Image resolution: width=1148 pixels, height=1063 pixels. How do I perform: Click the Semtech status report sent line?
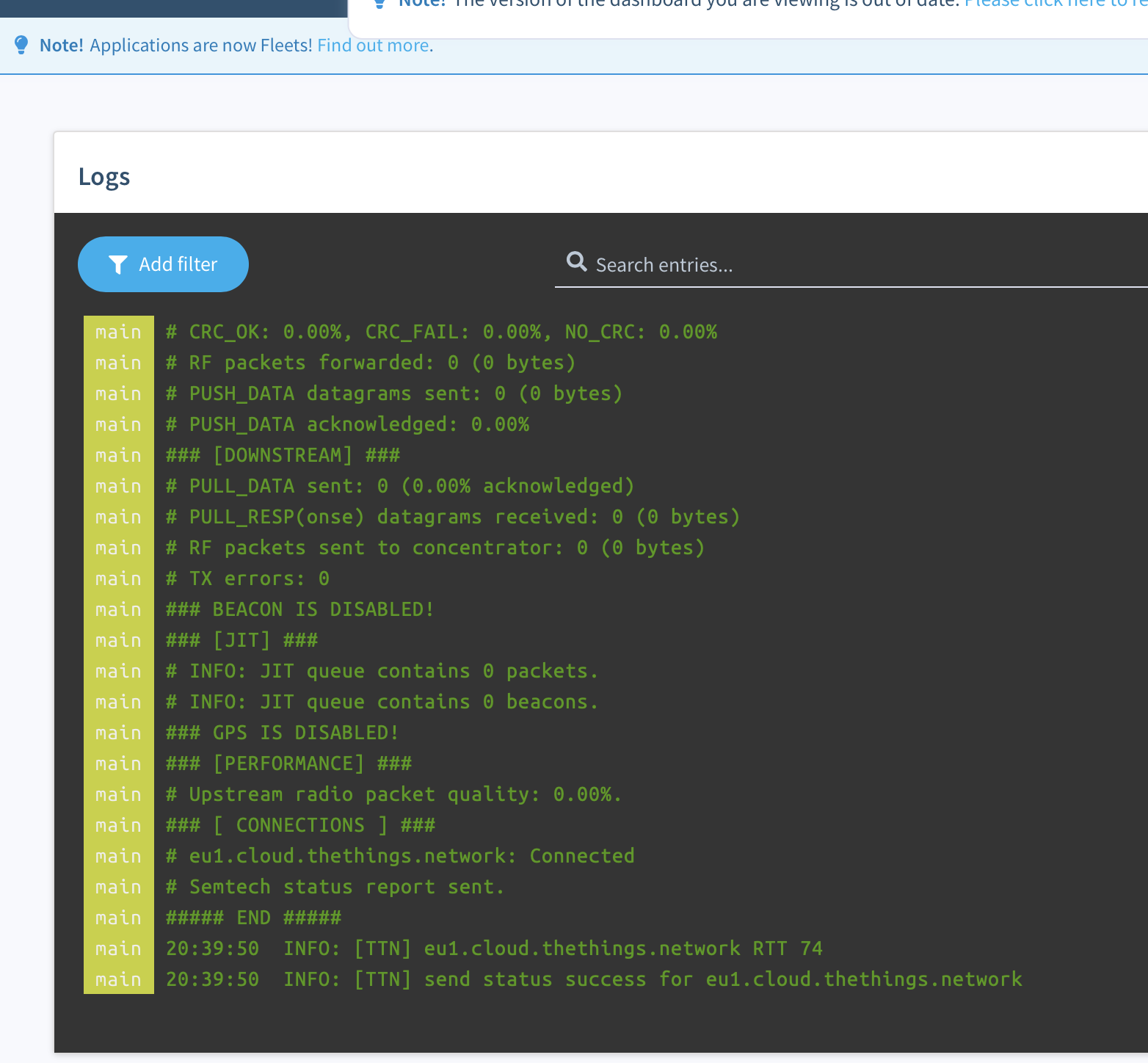pyautogui.click(x=335, y=887)
